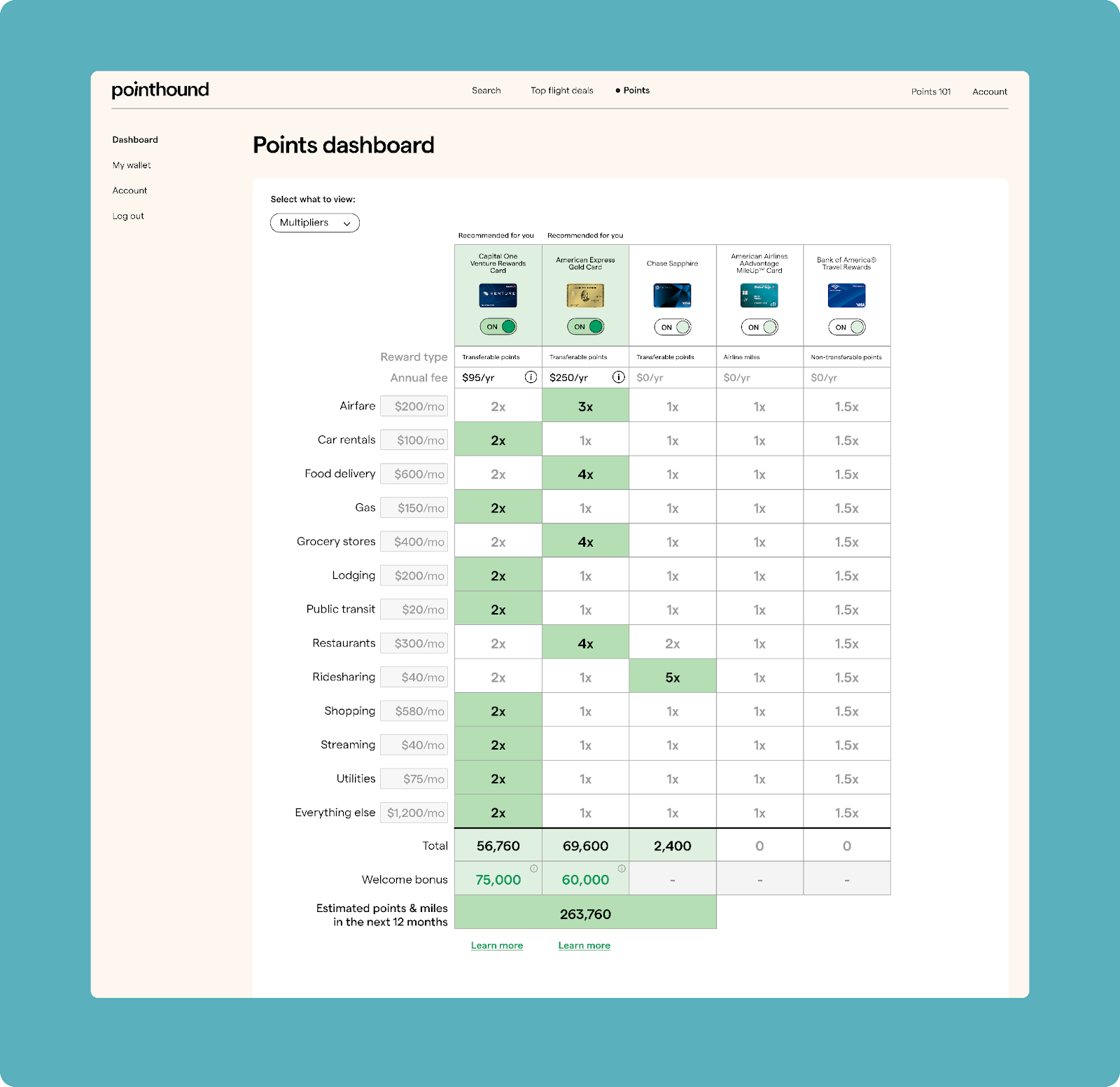This screenshot has height=1087, width=1120.
Task: Click the Capital One Venture Rewards Card name
Action: [498, 263]
